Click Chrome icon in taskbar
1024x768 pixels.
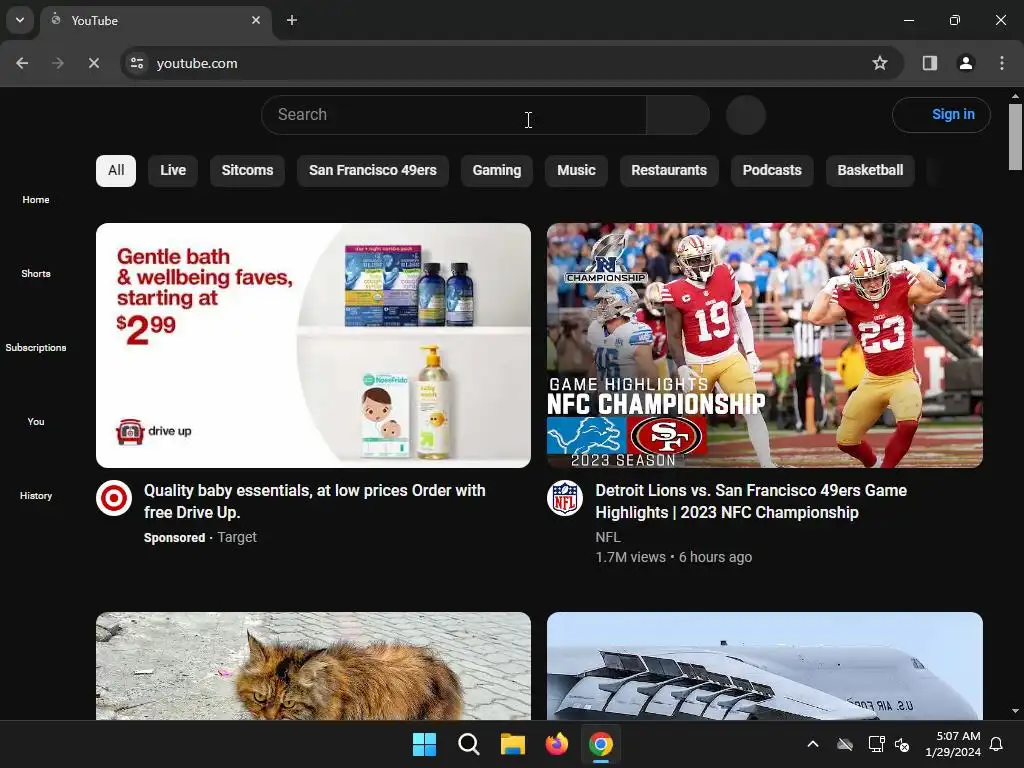601,744
